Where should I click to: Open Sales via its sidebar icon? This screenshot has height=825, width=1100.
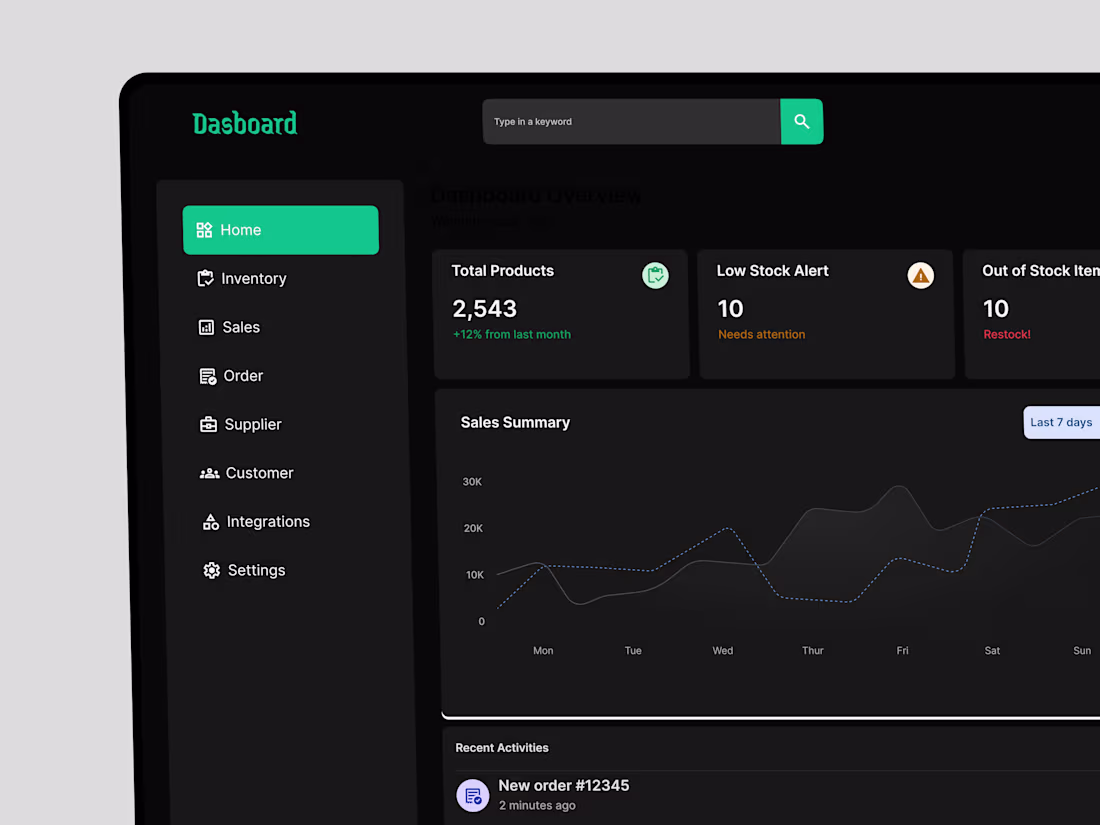tap(205, 327)
